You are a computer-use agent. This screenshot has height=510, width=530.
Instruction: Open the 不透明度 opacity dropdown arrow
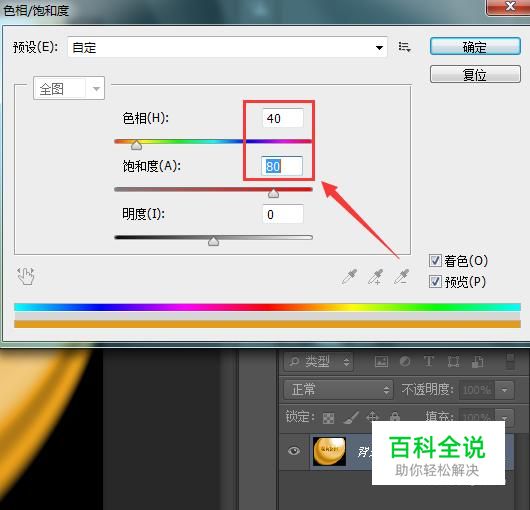504,390
